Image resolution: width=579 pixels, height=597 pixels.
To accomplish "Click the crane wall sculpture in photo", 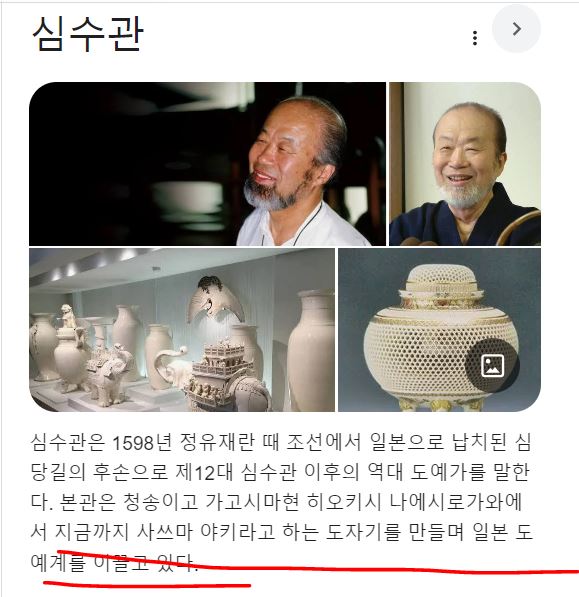I will coord(215,299).
